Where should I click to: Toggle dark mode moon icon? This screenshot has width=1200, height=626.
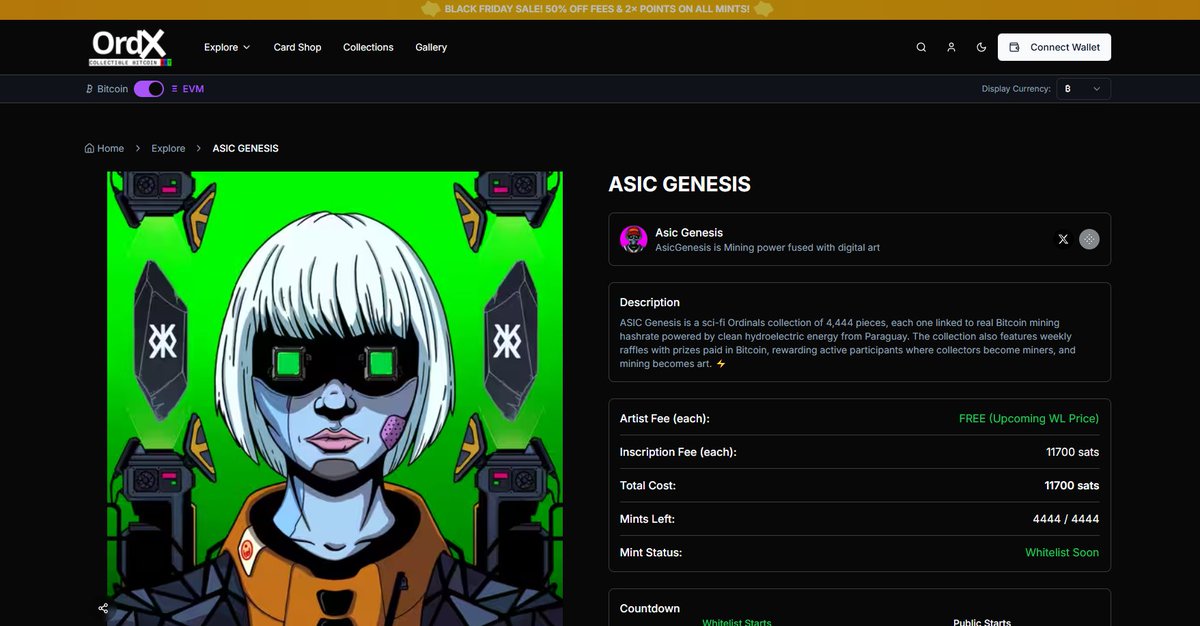(981, 47)
